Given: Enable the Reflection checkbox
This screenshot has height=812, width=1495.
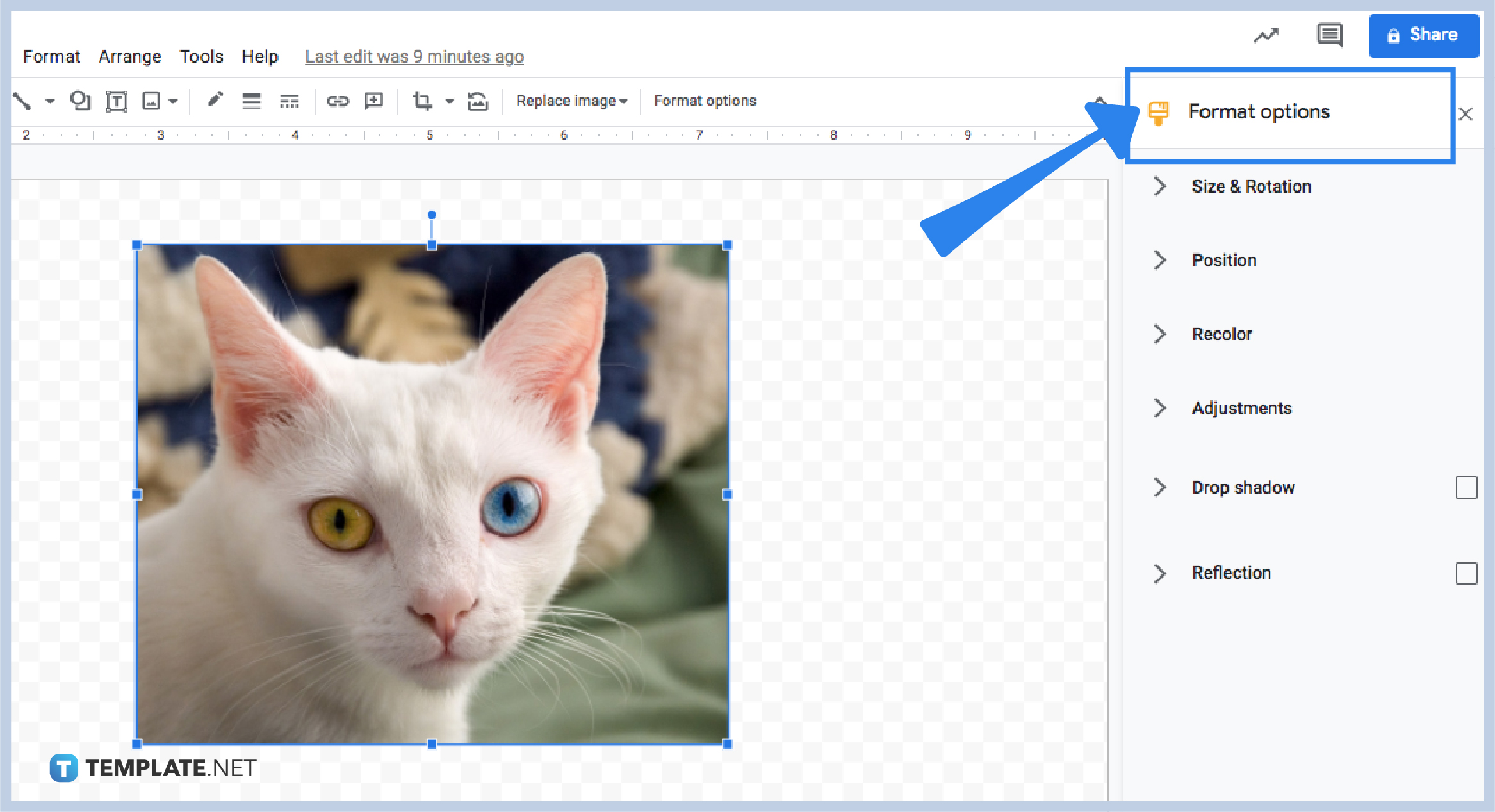Looking at the screenshot, I should point(1466,573).
